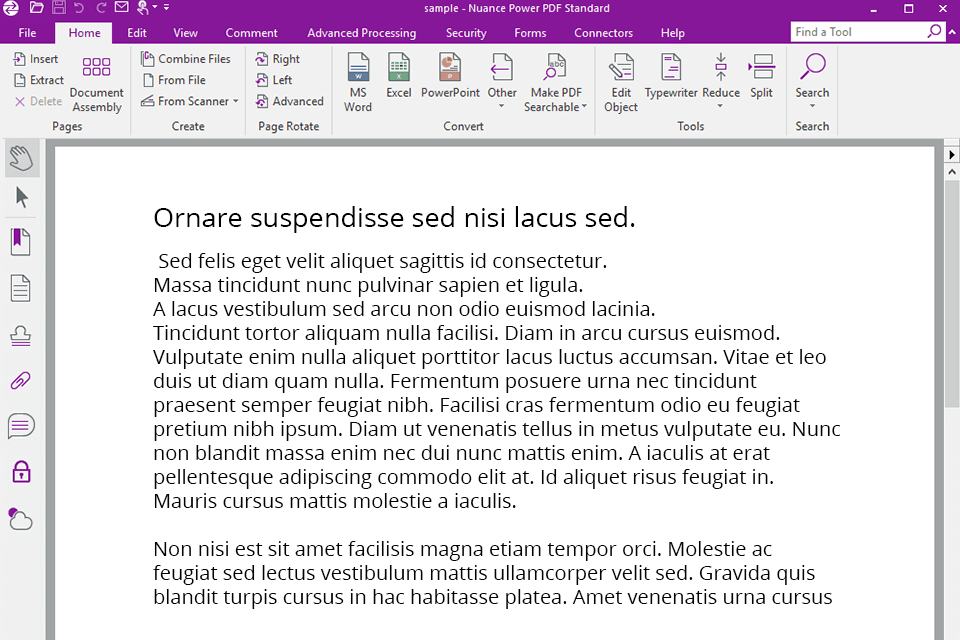
Task: Expand Make PDF Searchable dropdown
Action: tap(584, 107)
